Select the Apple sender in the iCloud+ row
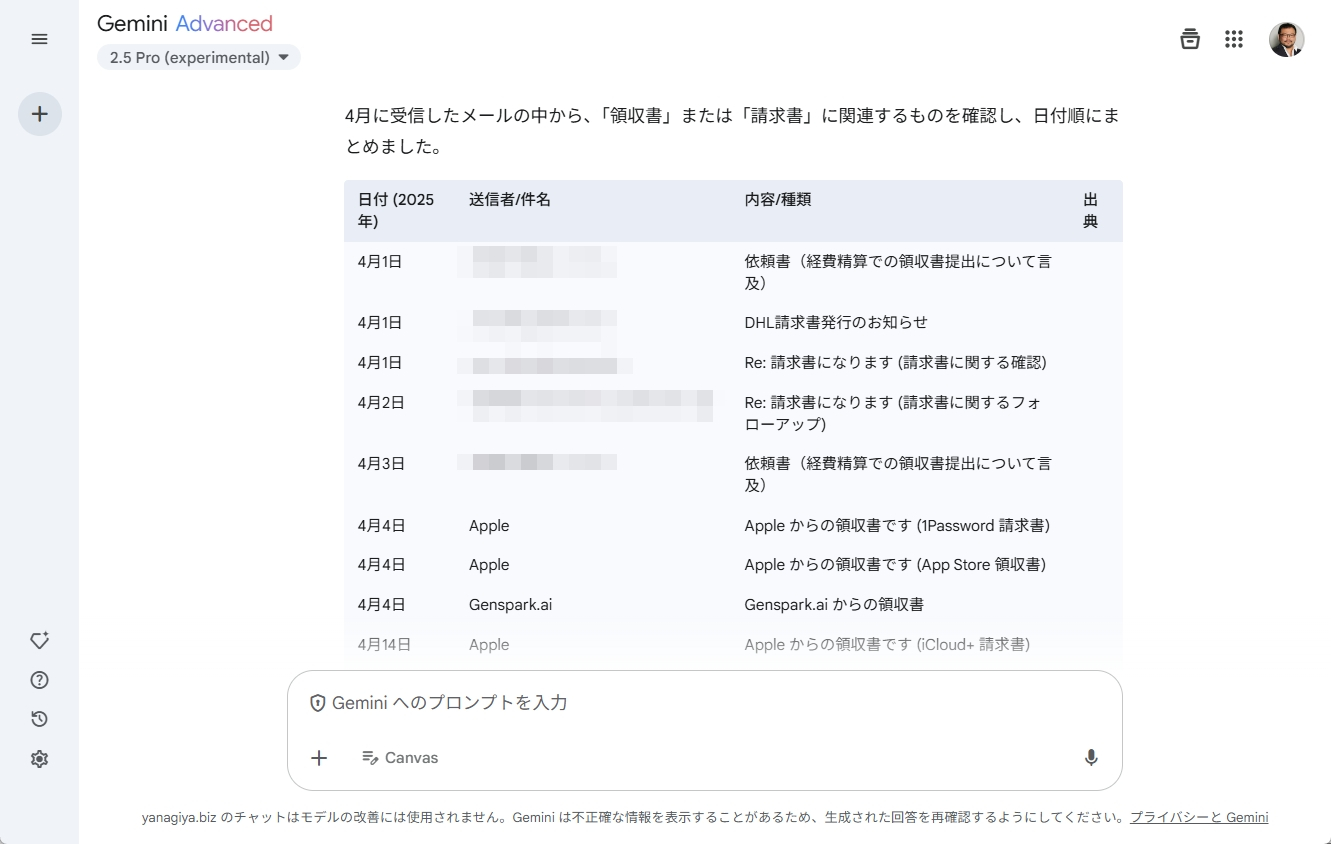Viewport: 1331px width, 844px height. [489, 645]
